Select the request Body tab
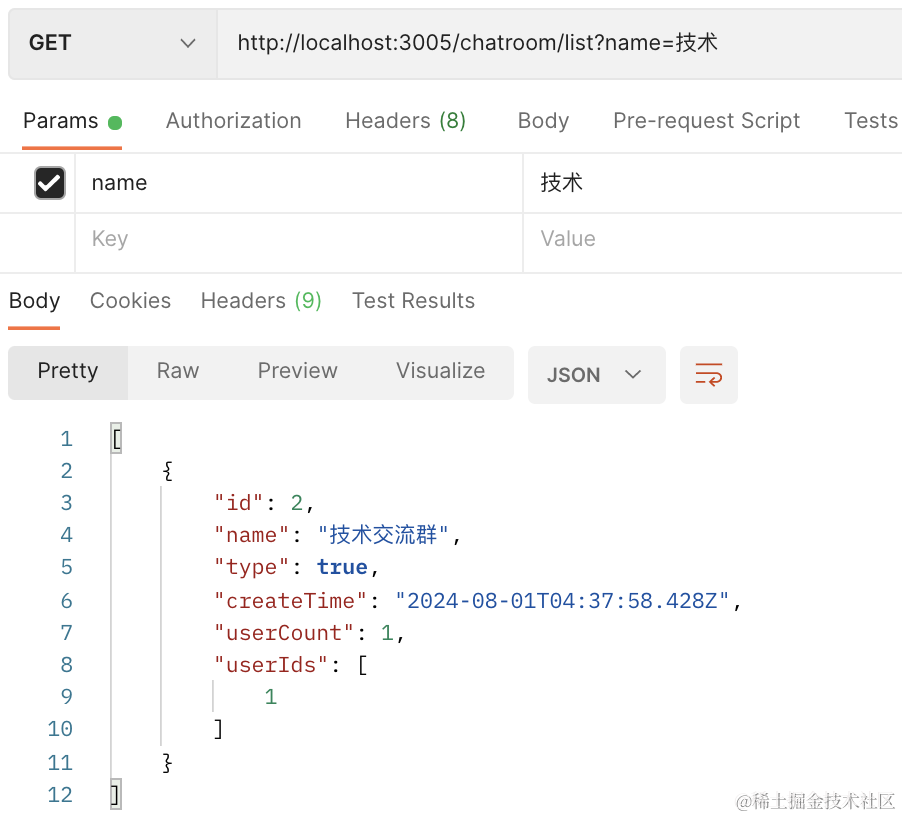Screen dimensions: 902x818 pyautogui.click(x=543, y=121)
